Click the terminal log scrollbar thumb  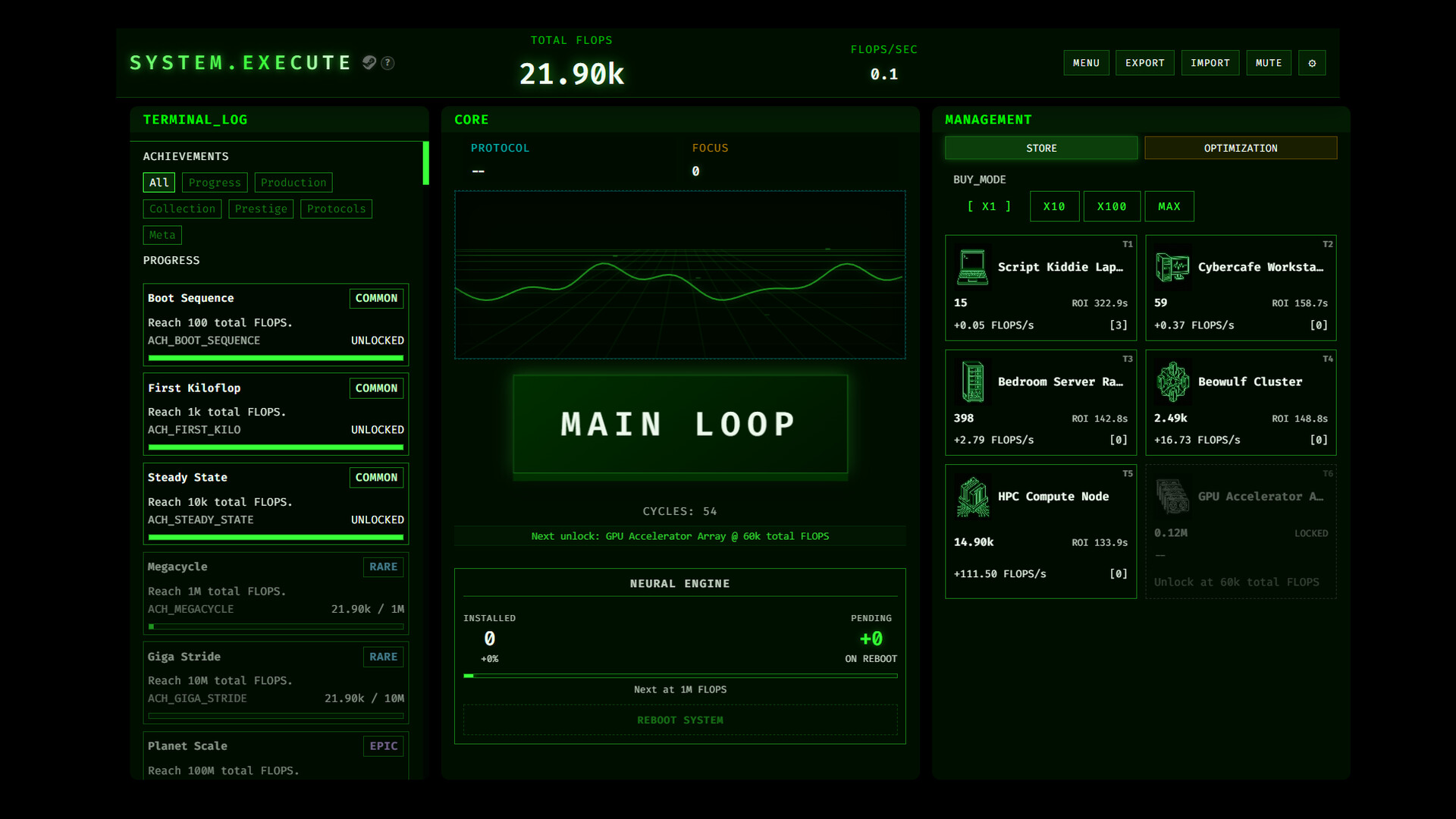tap(425, 163)
